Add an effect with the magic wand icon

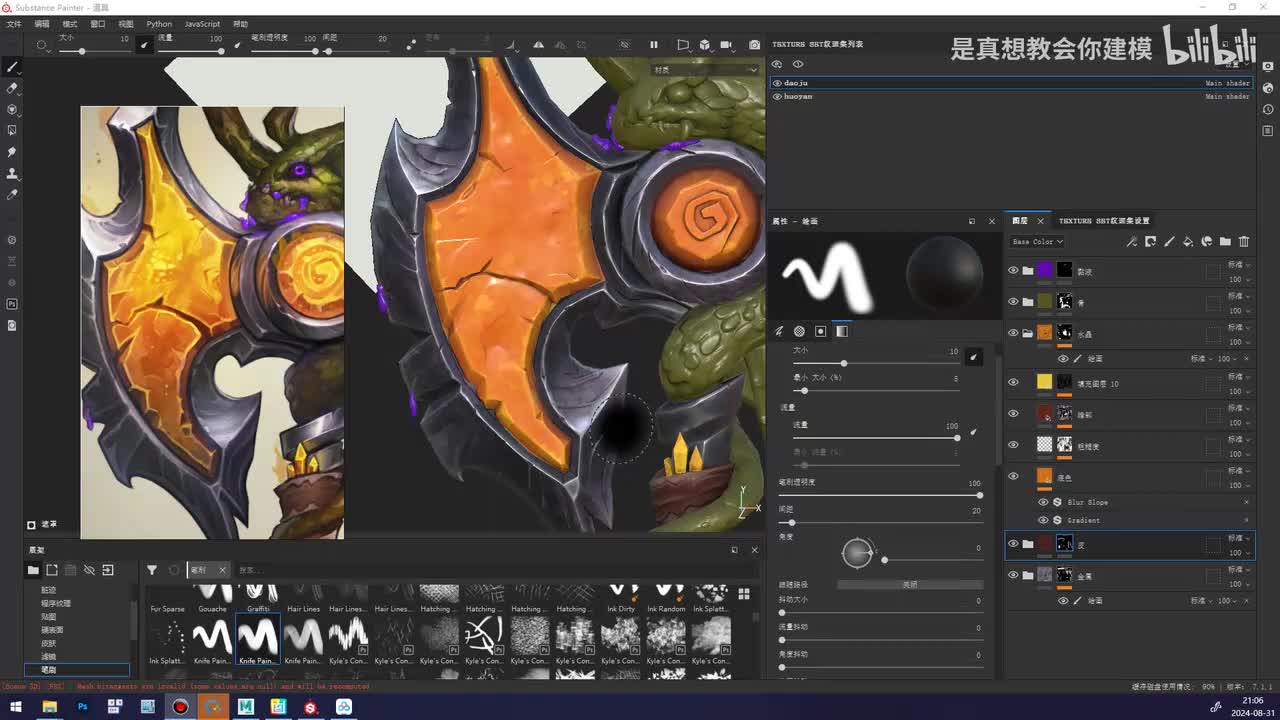(1131, 241)
